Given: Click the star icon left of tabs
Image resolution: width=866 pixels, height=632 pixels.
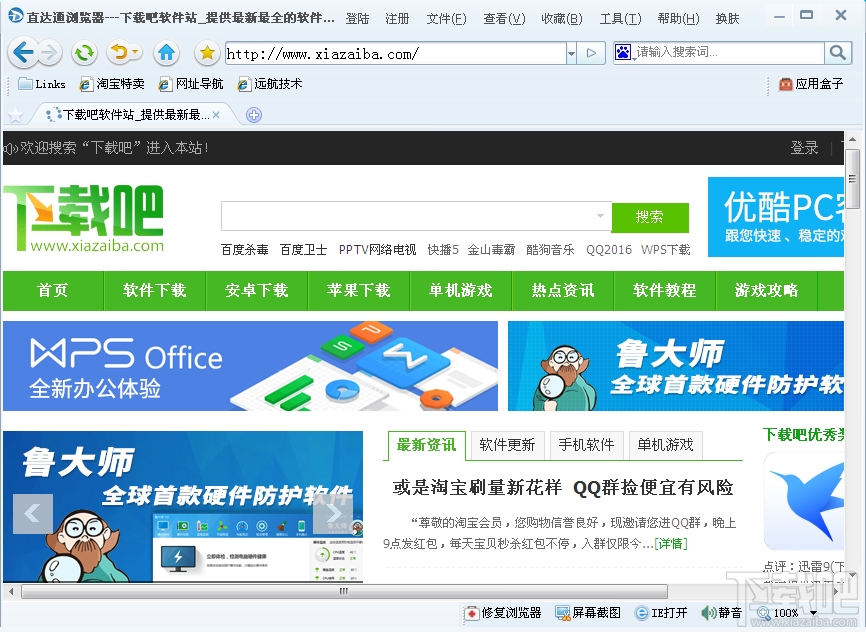Looking at the screenshot, I should click(15, 115).
